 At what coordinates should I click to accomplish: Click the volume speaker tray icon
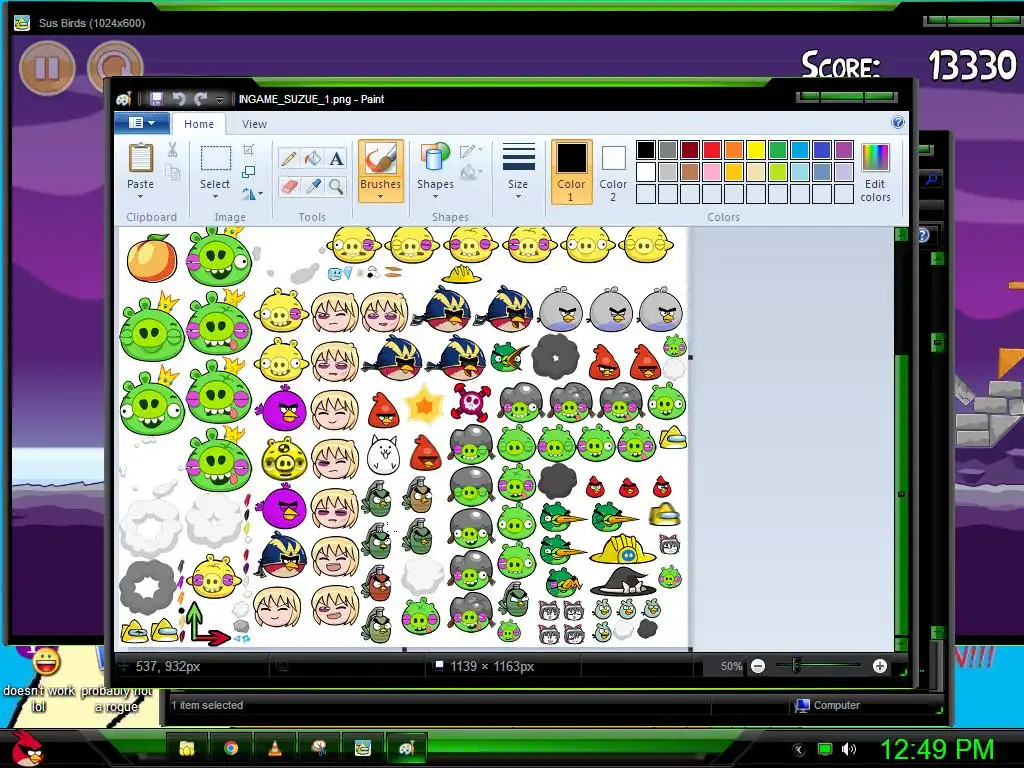pyautogui.click(x=848, y=749)
